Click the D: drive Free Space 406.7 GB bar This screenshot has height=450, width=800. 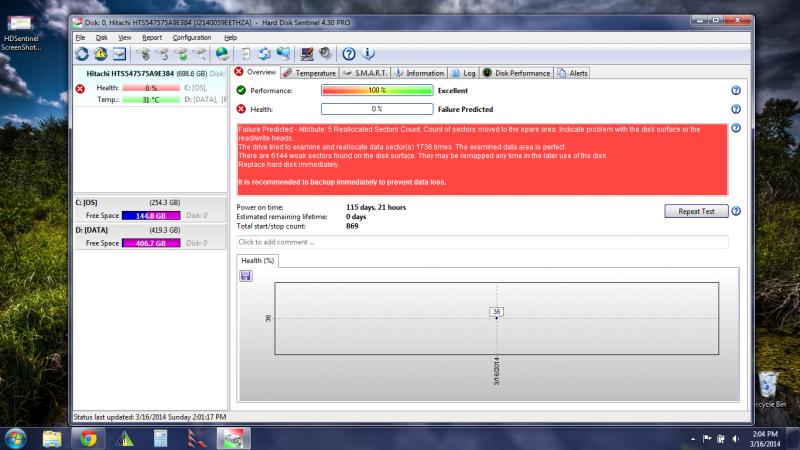(x=151, y=243)
